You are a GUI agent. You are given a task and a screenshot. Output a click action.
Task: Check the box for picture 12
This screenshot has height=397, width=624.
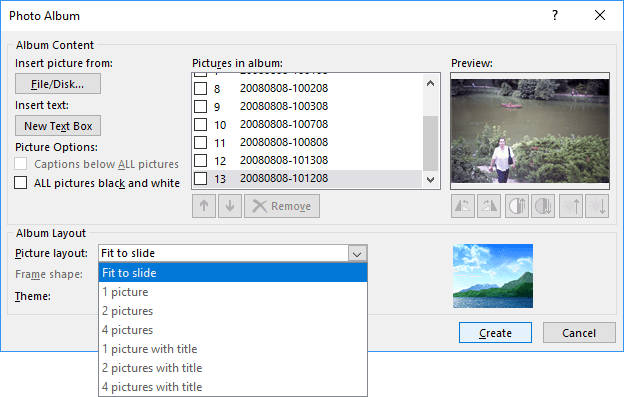click(201, 160)
